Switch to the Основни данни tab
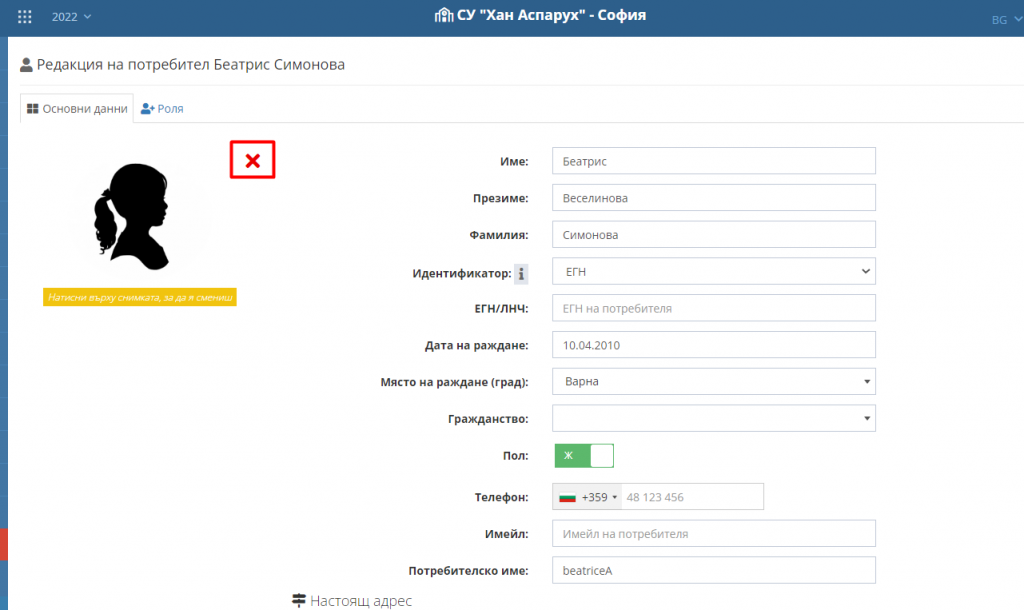The image size is (1024, 610). [76, 109]
